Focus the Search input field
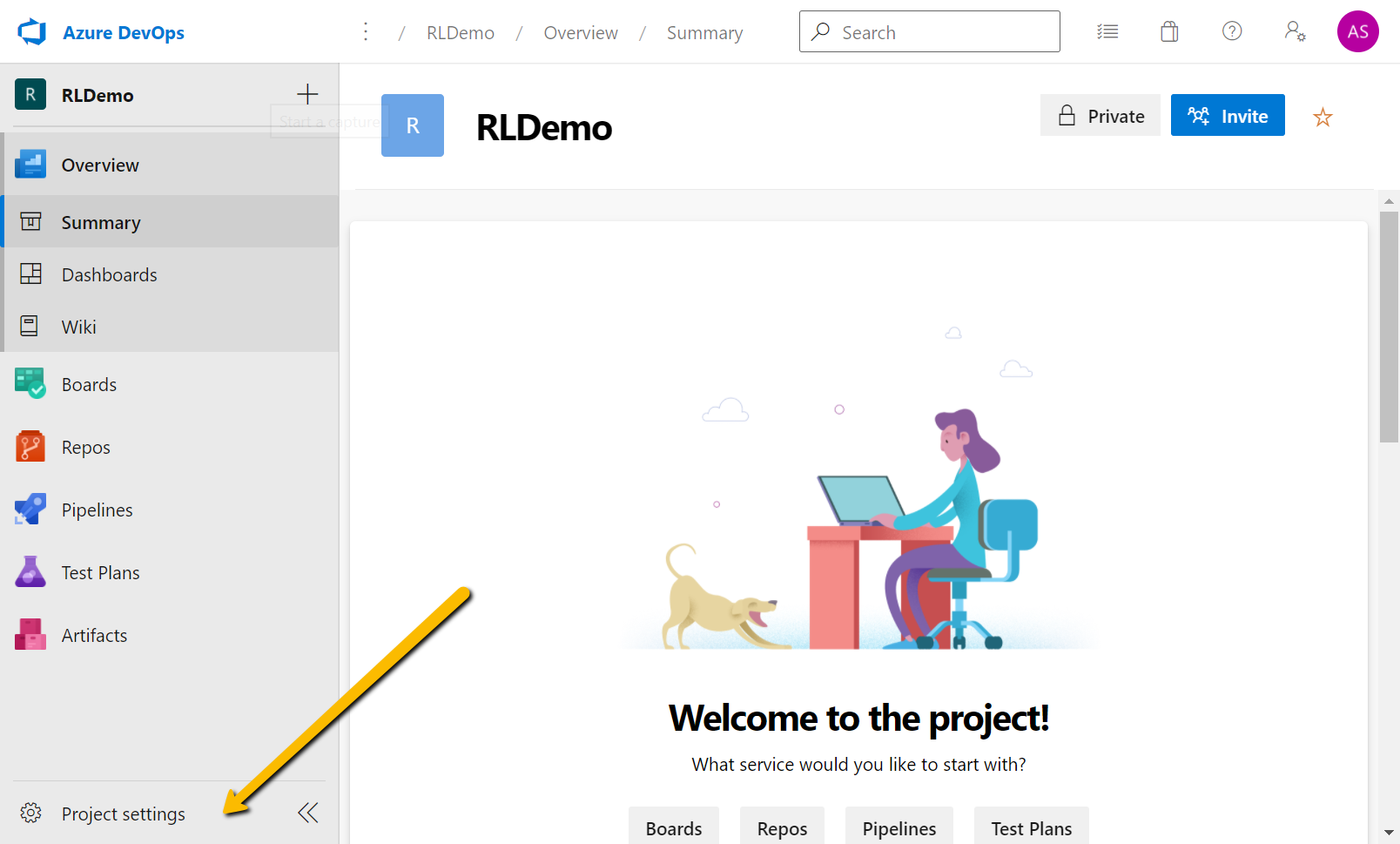 click(929, 31)
